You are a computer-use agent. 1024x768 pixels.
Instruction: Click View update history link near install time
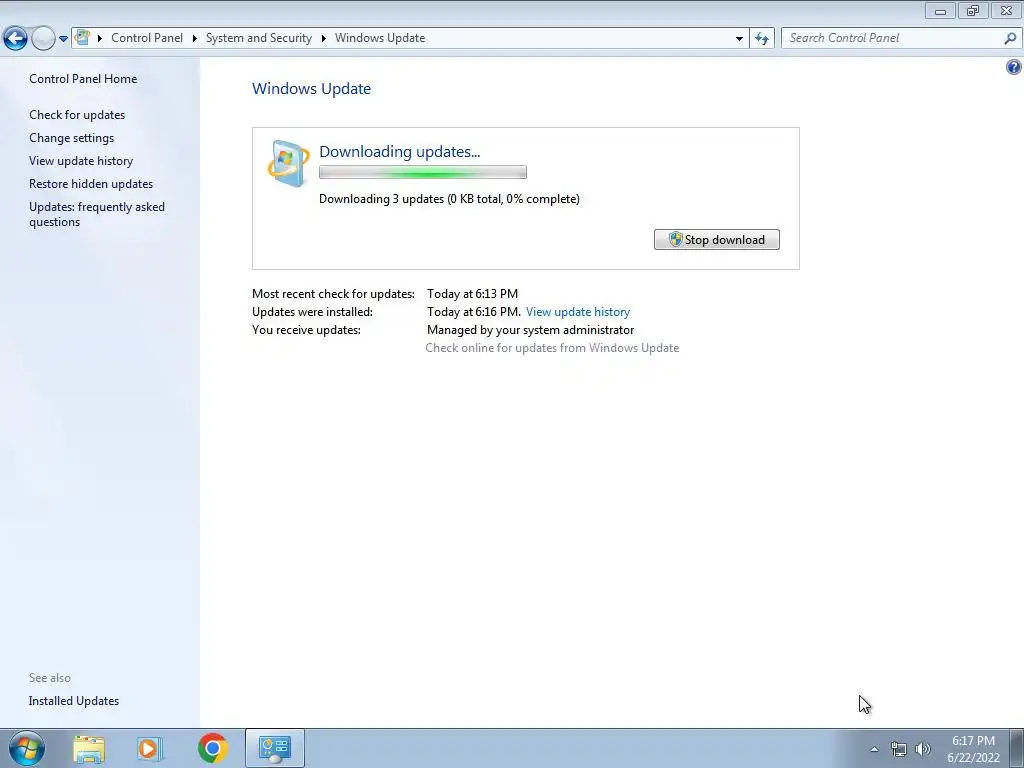578,312
